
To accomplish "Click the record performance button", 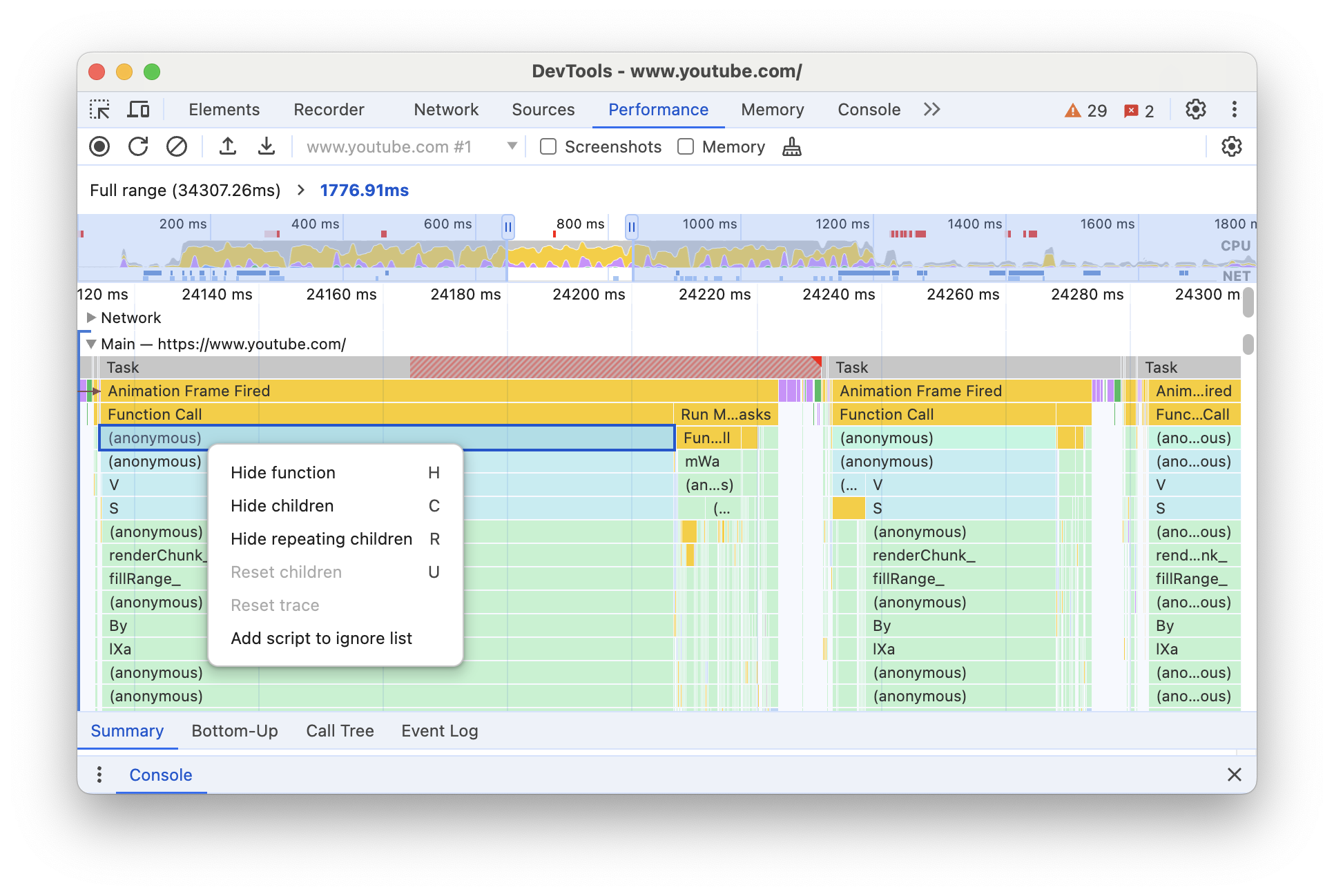I will 99,147.
